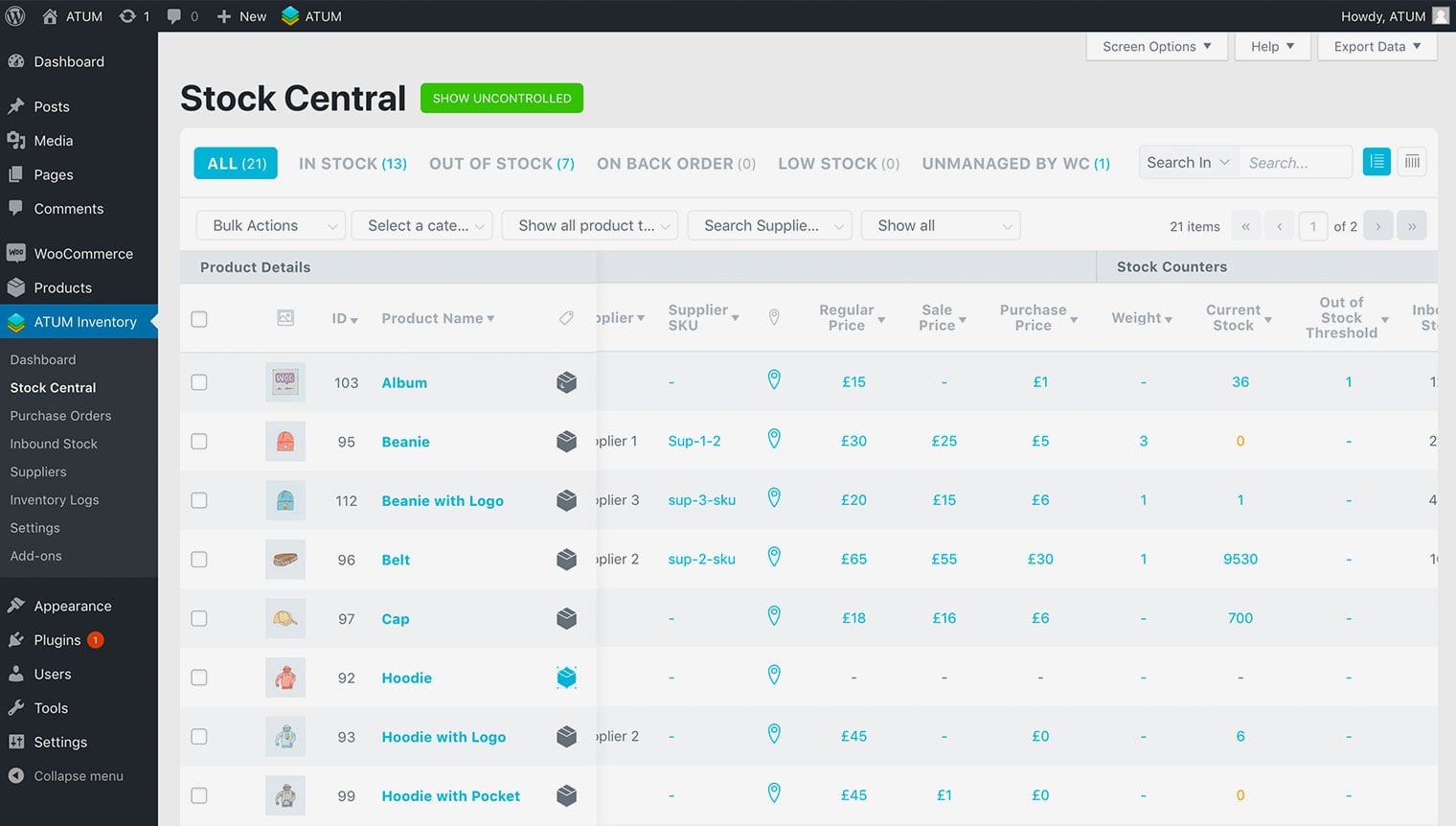Check the select-all checkbox in table header

point(199,319)
